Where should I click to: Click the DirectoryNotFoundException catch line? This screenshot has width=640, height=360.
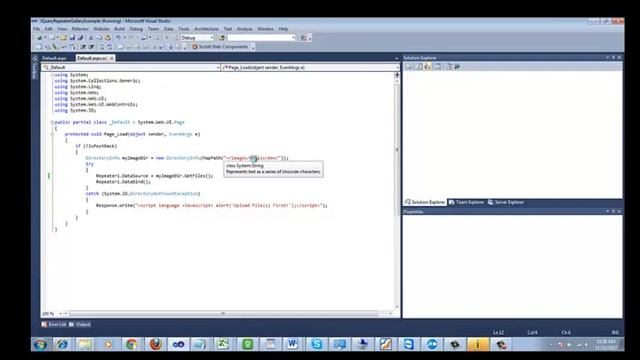point(143,193)
